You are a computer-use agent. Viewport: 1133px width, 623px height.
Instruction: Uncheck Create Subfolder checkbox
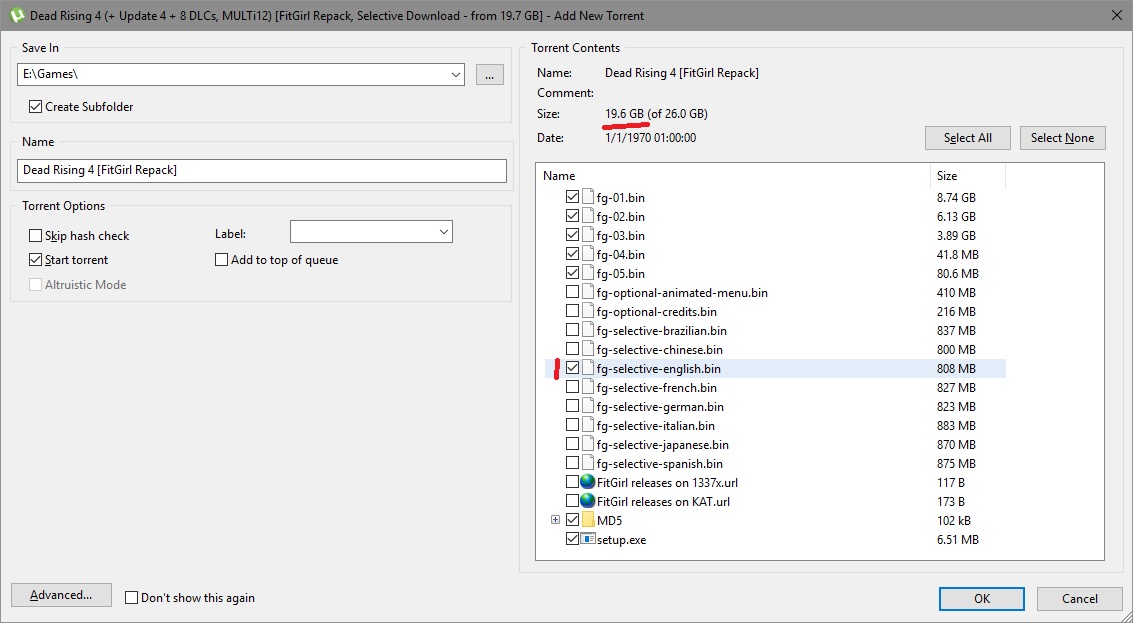(x=35, y=106)
